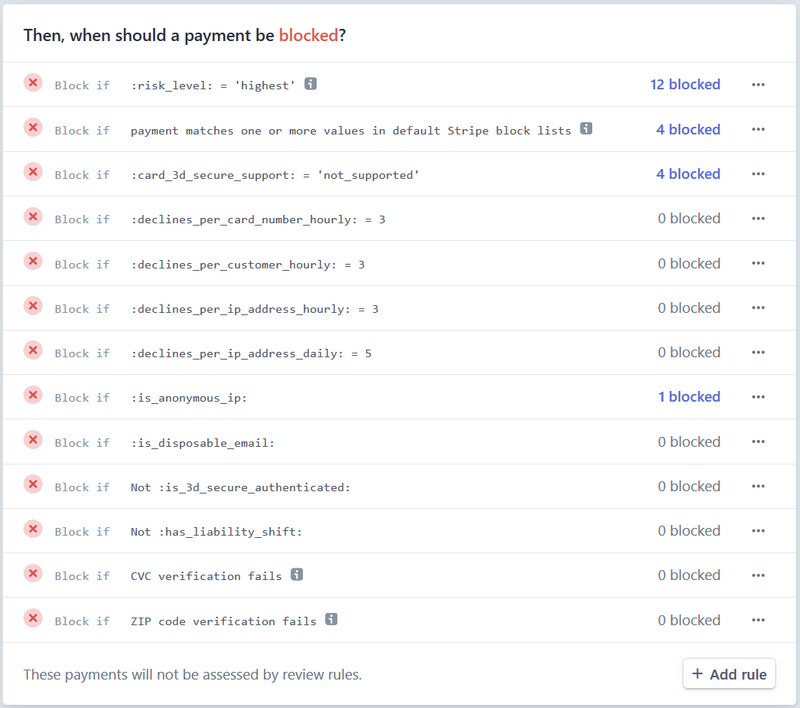This screenshot has height=708, width=800.
Task: Select the declines_per_ip_address_hourly rule text
Action: [x=255, y=309]
